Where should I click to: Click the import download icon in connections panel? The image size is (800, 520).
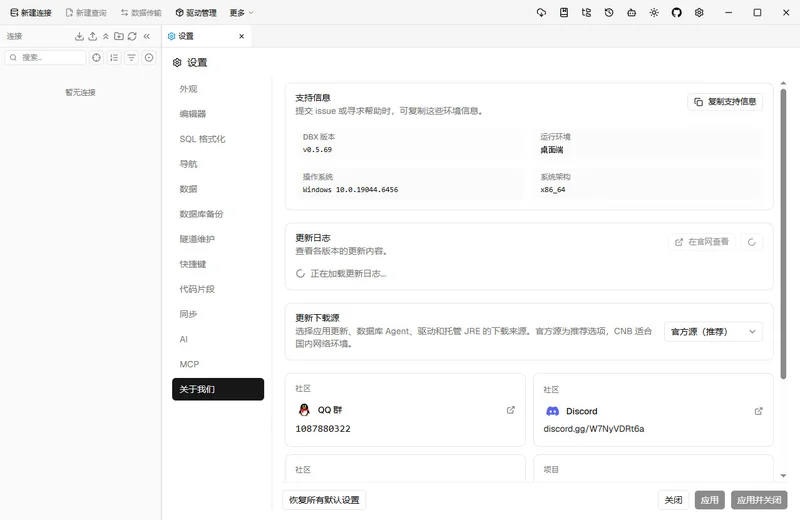click(79, 36)
